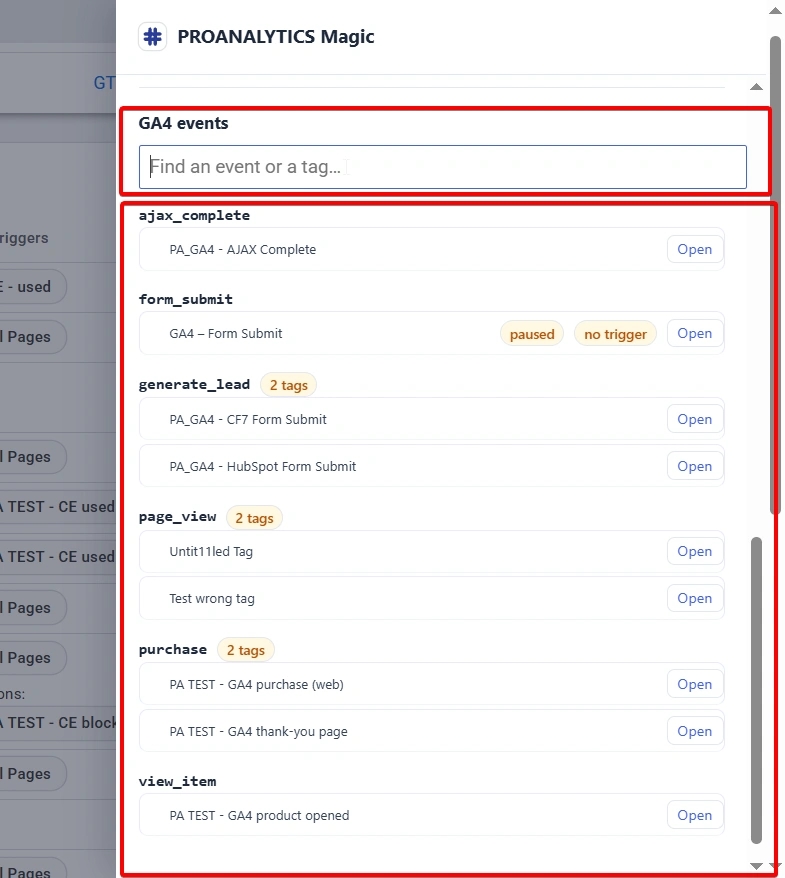This screenshot has width=785, height=878.
Task: Open the Test wrong tag entry
Action: pyautogui.click(x=694, y=599)
